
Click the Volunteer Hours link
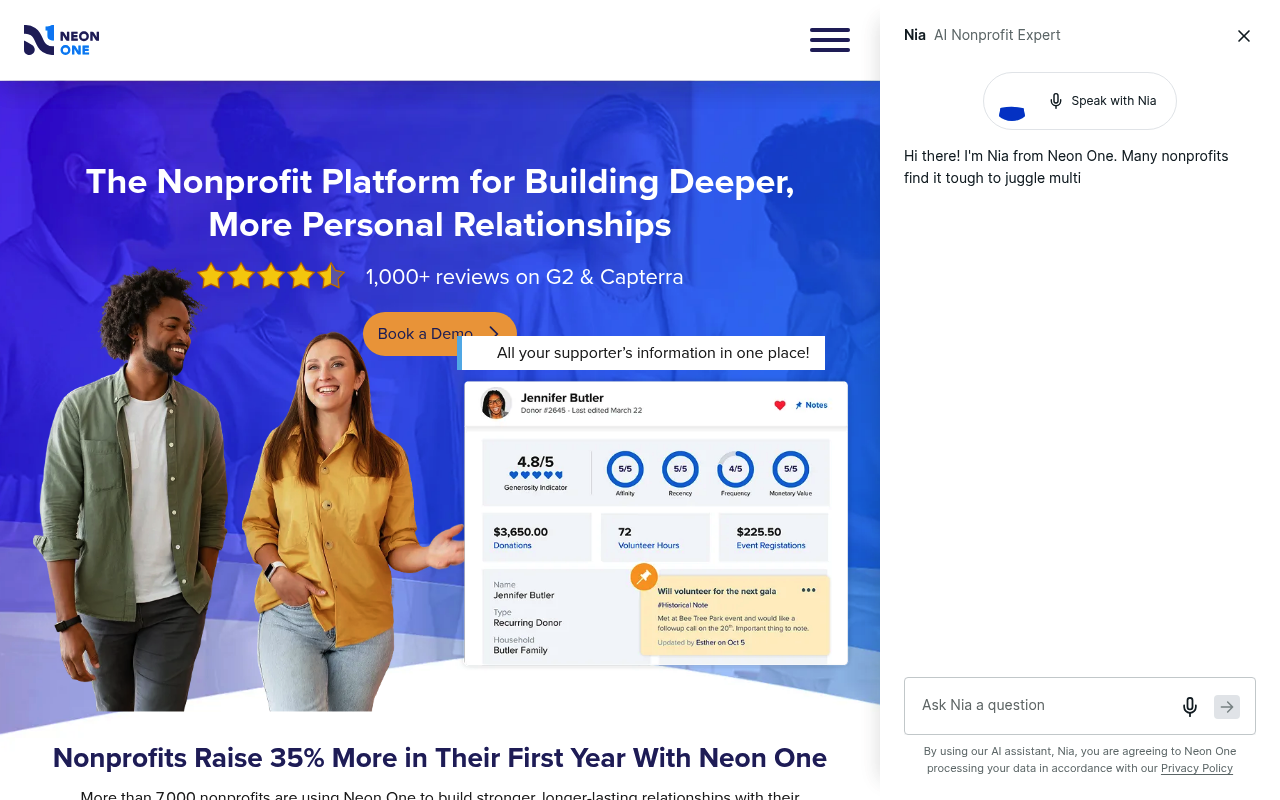(x=649, y=546)
